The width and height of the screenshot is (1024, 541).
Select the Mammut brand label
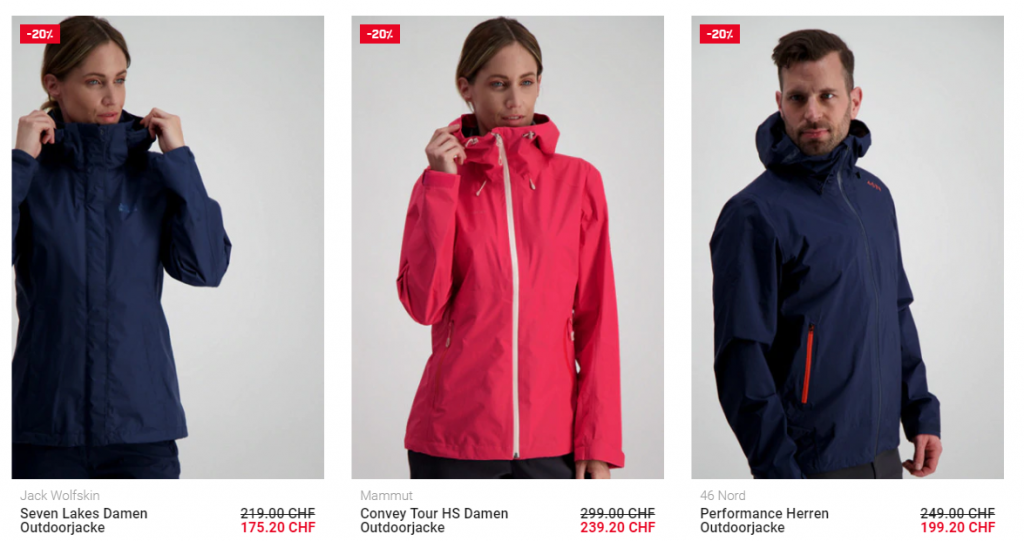coord(387,495)
